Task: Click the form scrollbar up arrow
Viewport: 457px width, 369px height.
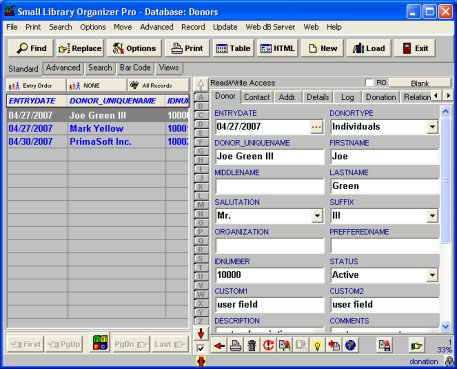Action: click(x=445, y=111)
